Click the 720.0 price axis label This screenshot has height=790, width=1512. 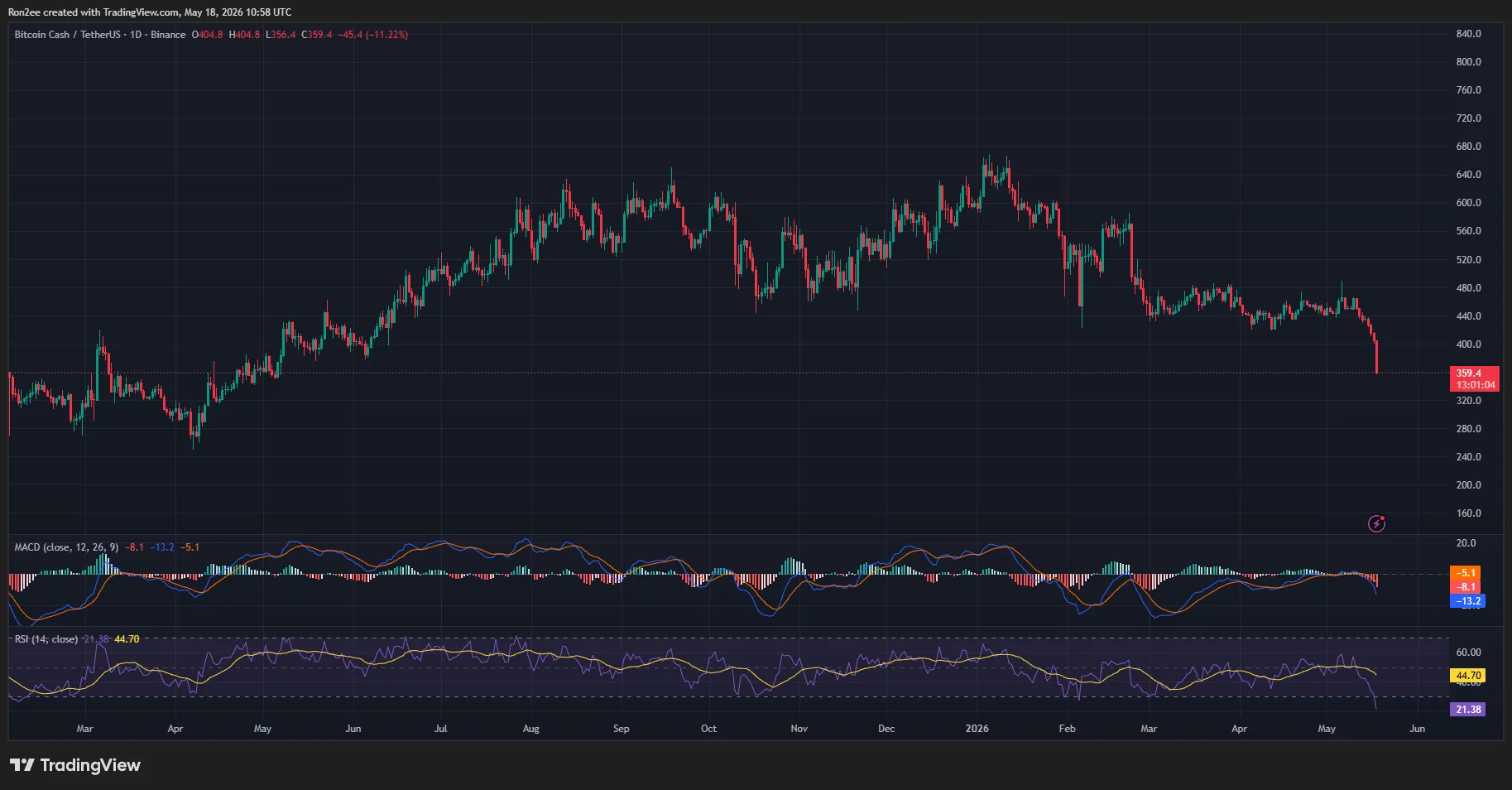pyautogui.click(x=1469, y=118)
